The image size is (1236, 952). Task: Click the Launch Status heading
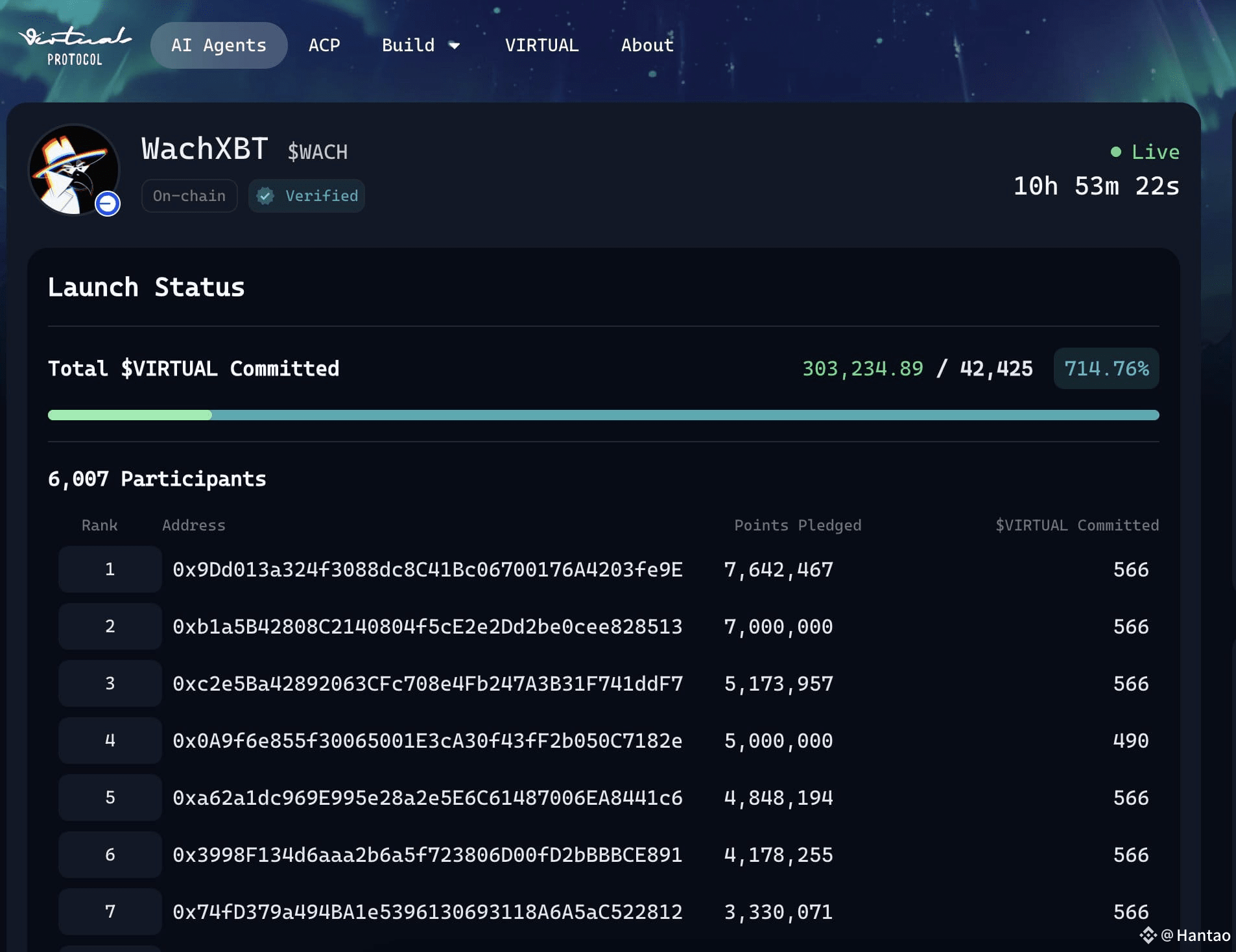coord(146,287)
